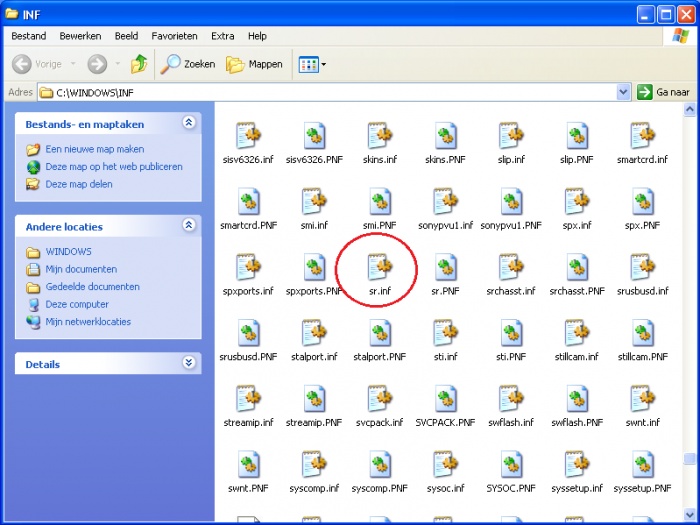This screenshot has height=525, width=700.
Task: Click stalport.PNF file icon
Action: tap(379, 333)
